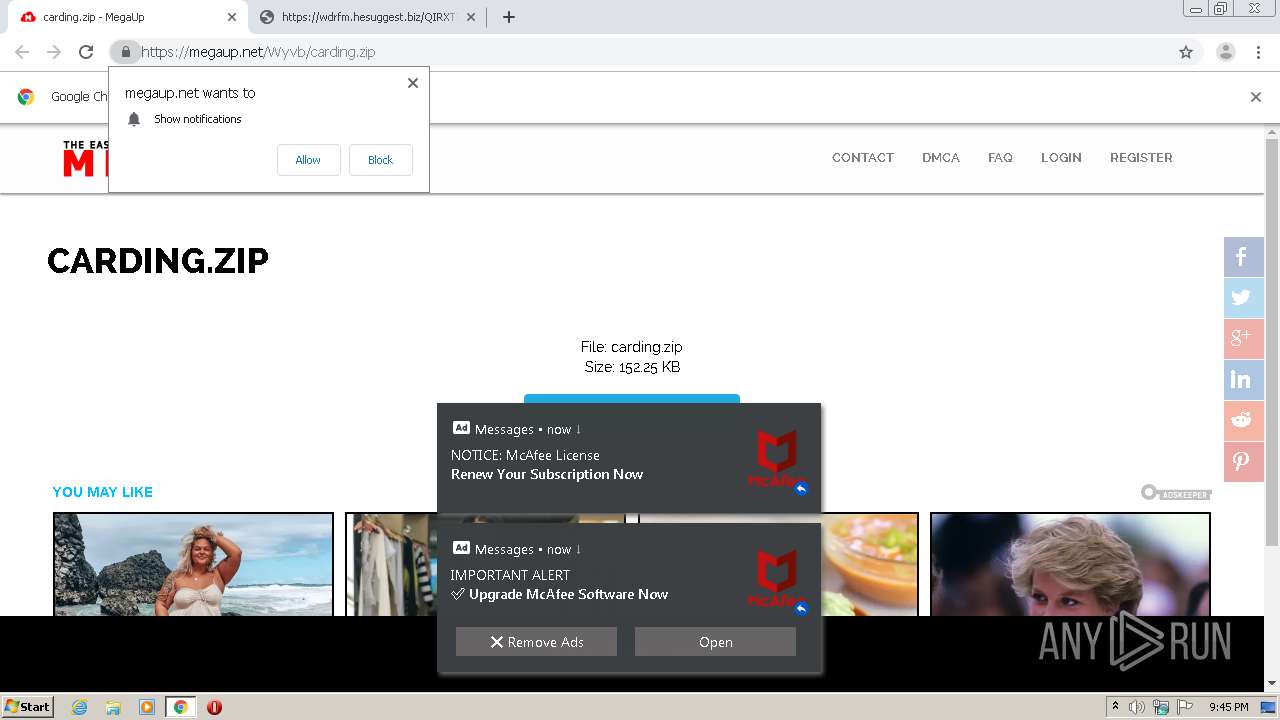The height and width of the screenshot is (720, 1280).
Task: Open Chrome three-dot menu
Action: click(1258, 52)
